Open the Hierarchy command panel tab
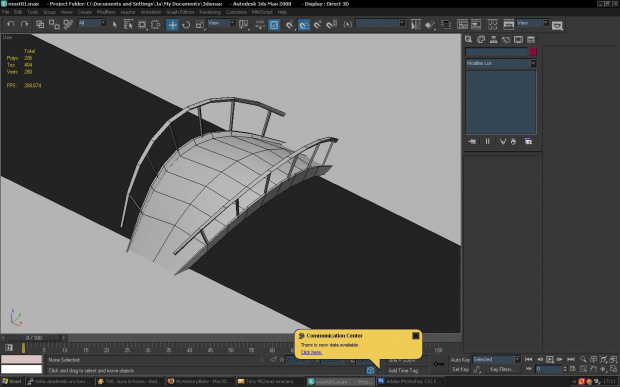 point(493,40)
